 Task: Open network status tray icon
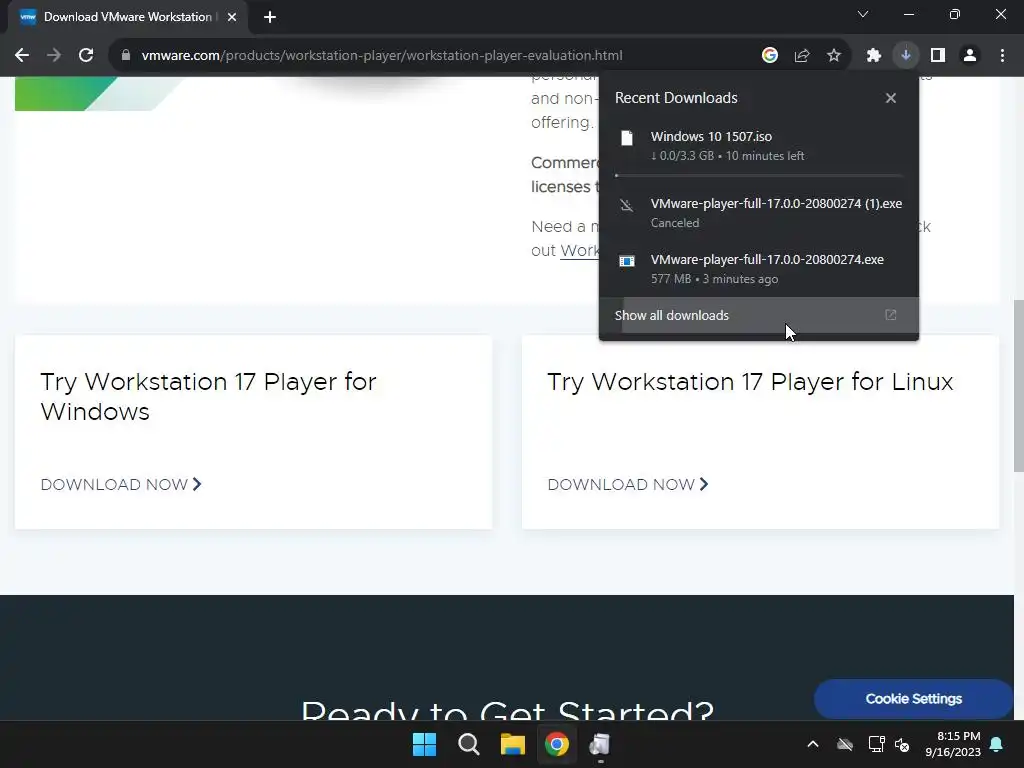point(876,744)
